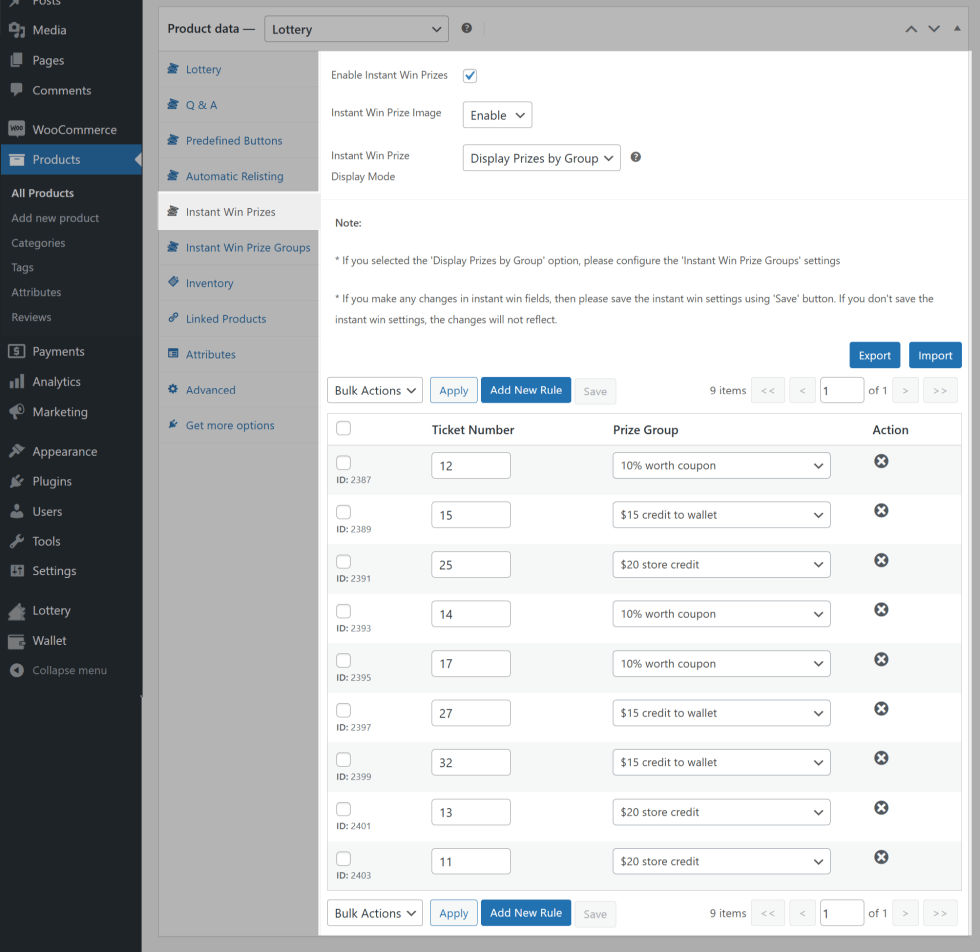This screenshot has width=980, height=952.
Task: Click ticket number field containing 27
Action: click(x=471, y=713)
